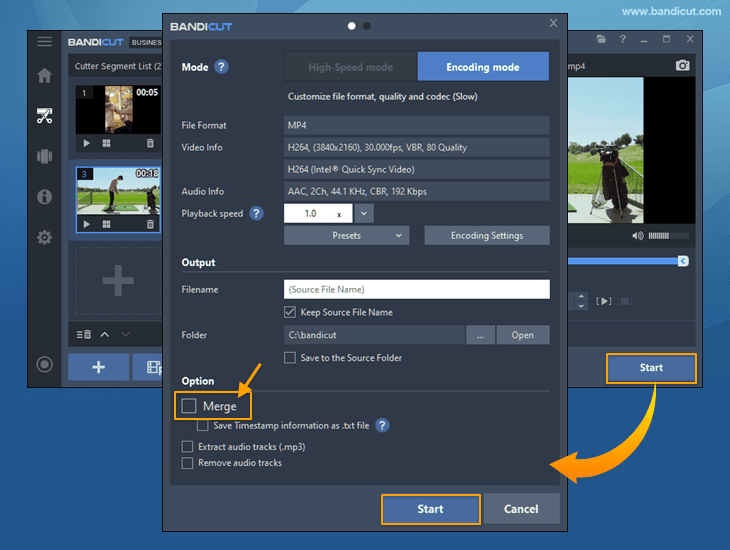730x550 pixels.
Task: Open the timestamp help question mark
Action: coord(382,425)
